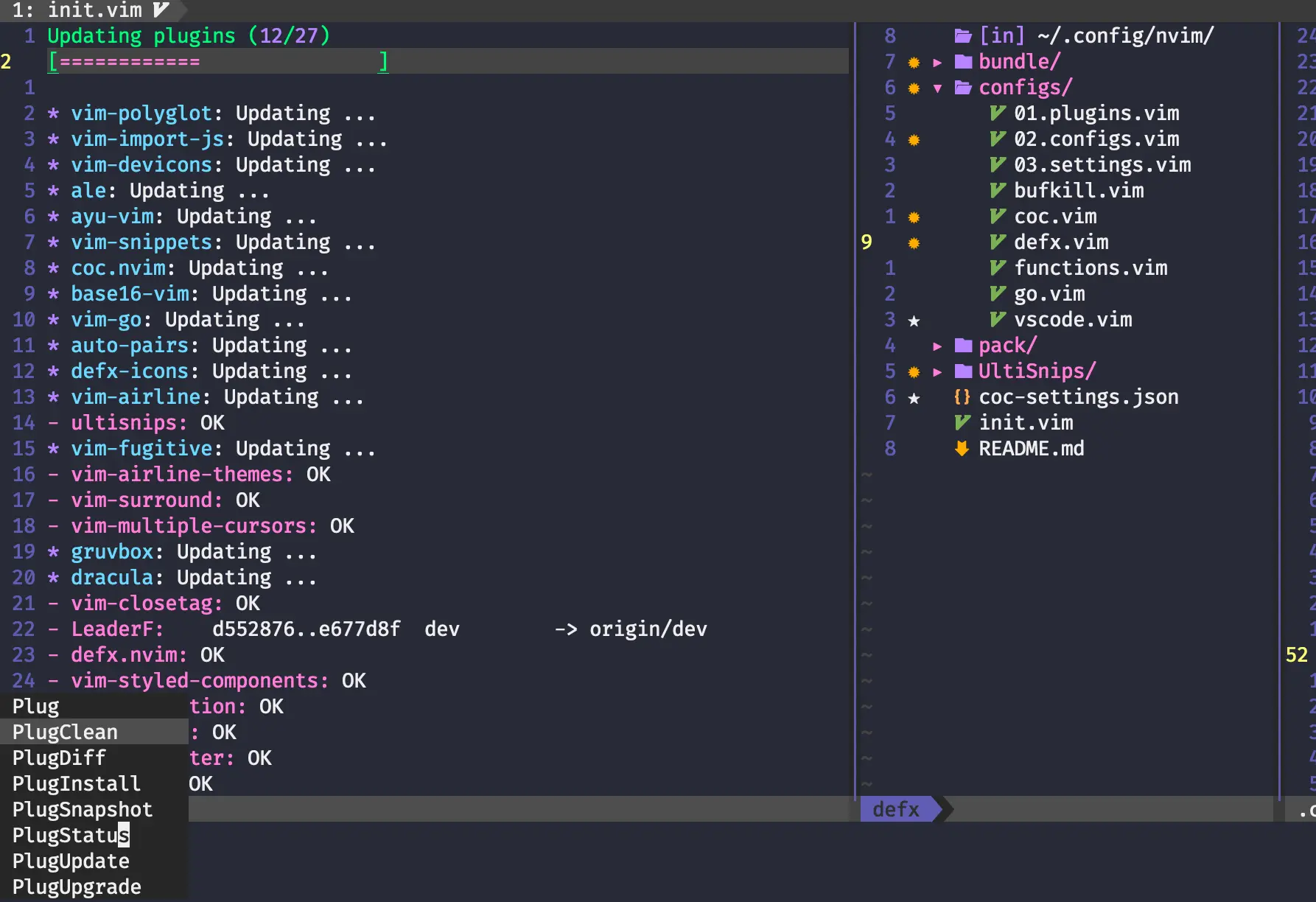
Task: Click the star marker on coc-settings.json row
Action: click(914, 398)
